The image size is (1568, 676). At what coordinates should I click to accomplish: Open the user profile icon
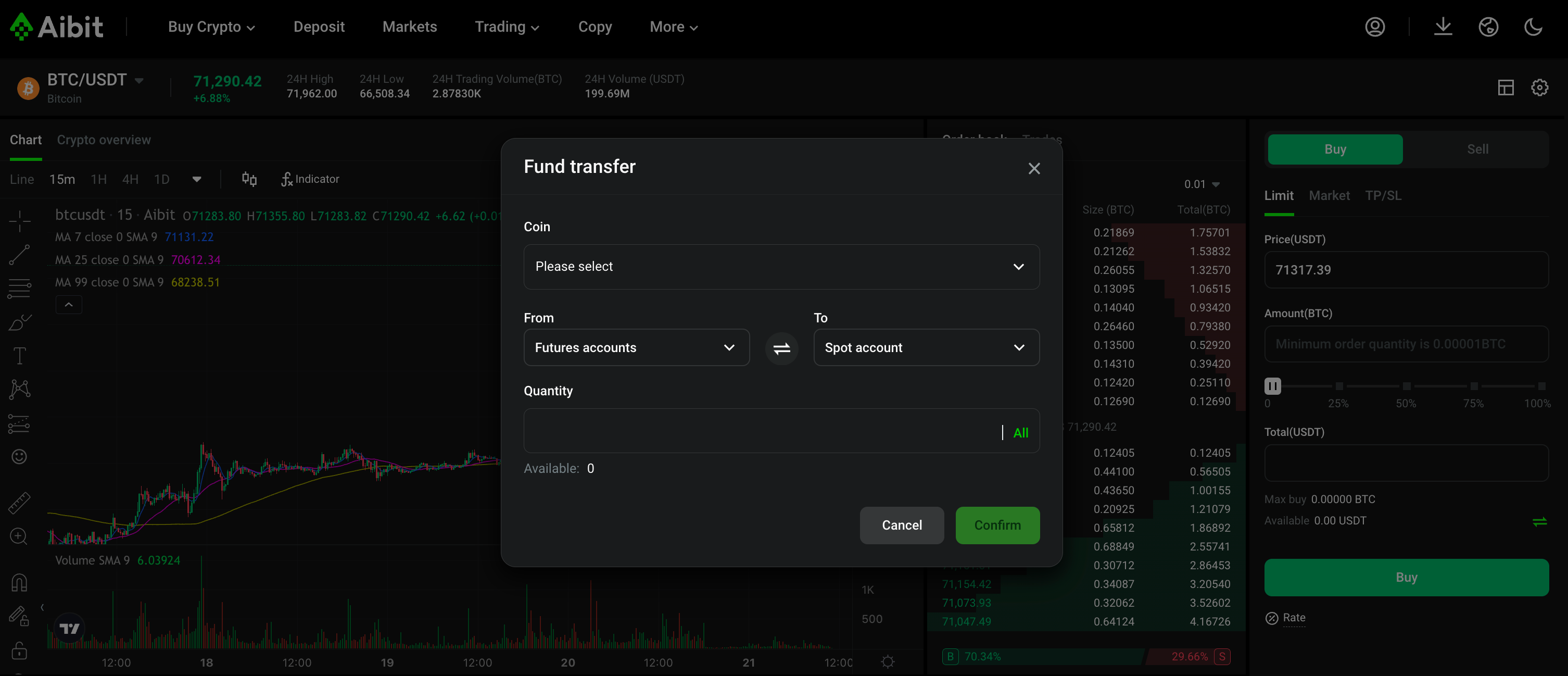(x=1374, y=27)
